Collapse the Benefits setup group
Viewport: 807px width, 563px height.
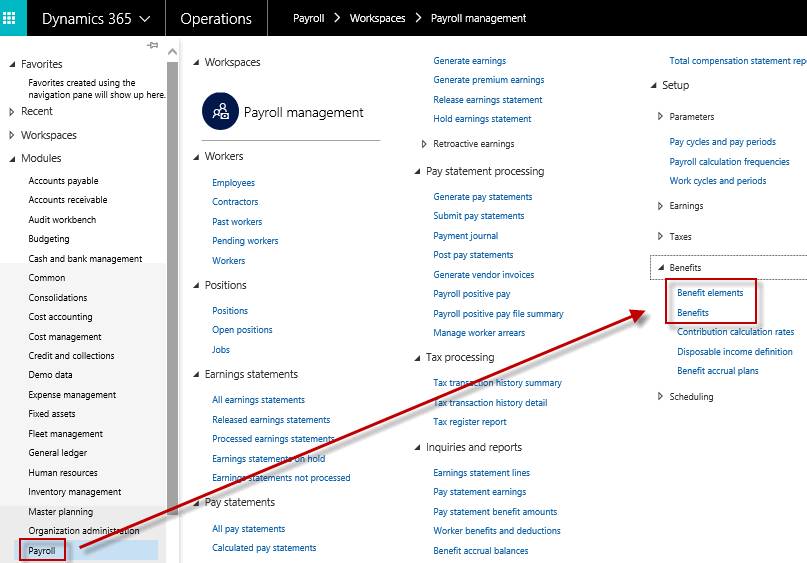point(661,267)
